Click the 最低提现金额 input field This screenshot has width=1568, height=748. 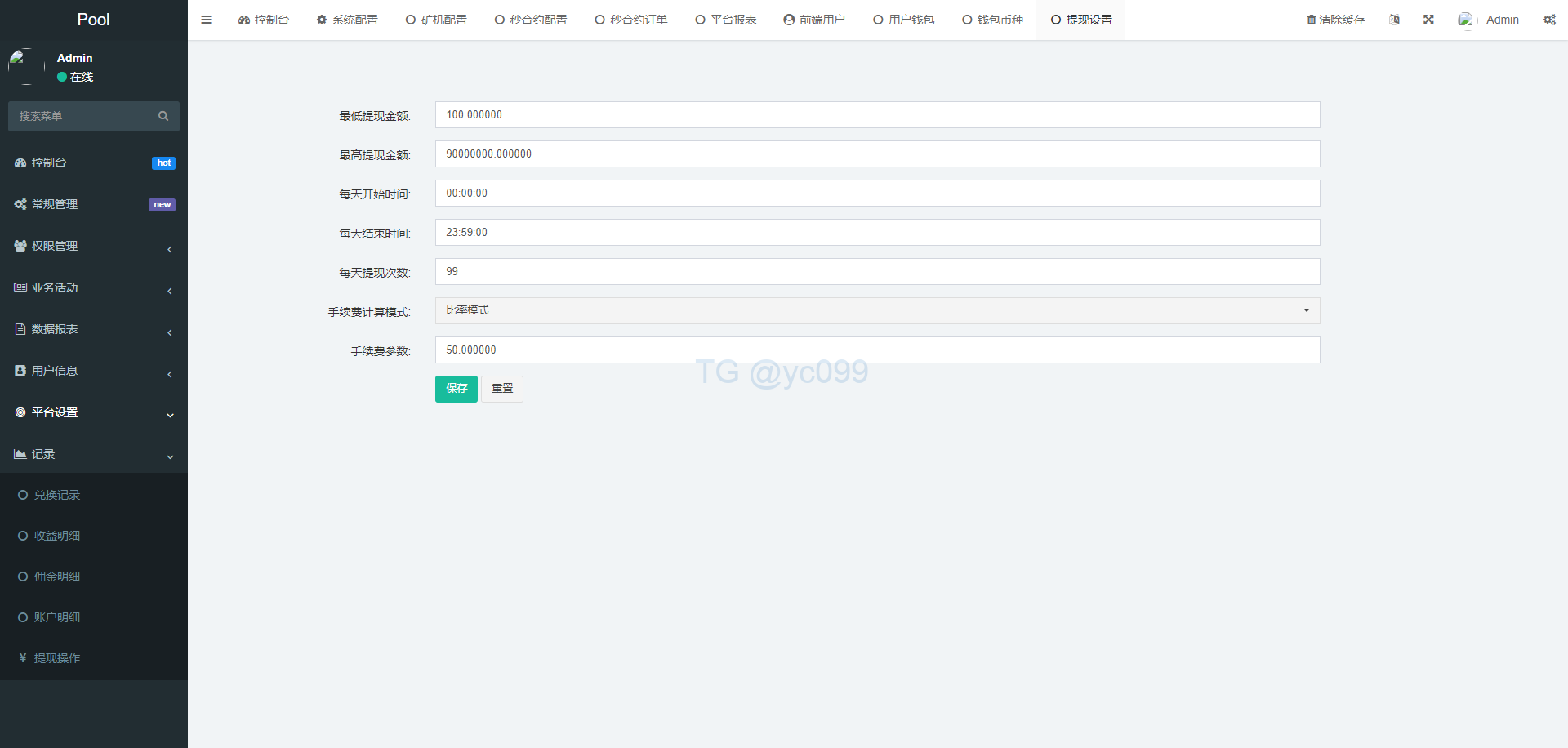point(877,115)
